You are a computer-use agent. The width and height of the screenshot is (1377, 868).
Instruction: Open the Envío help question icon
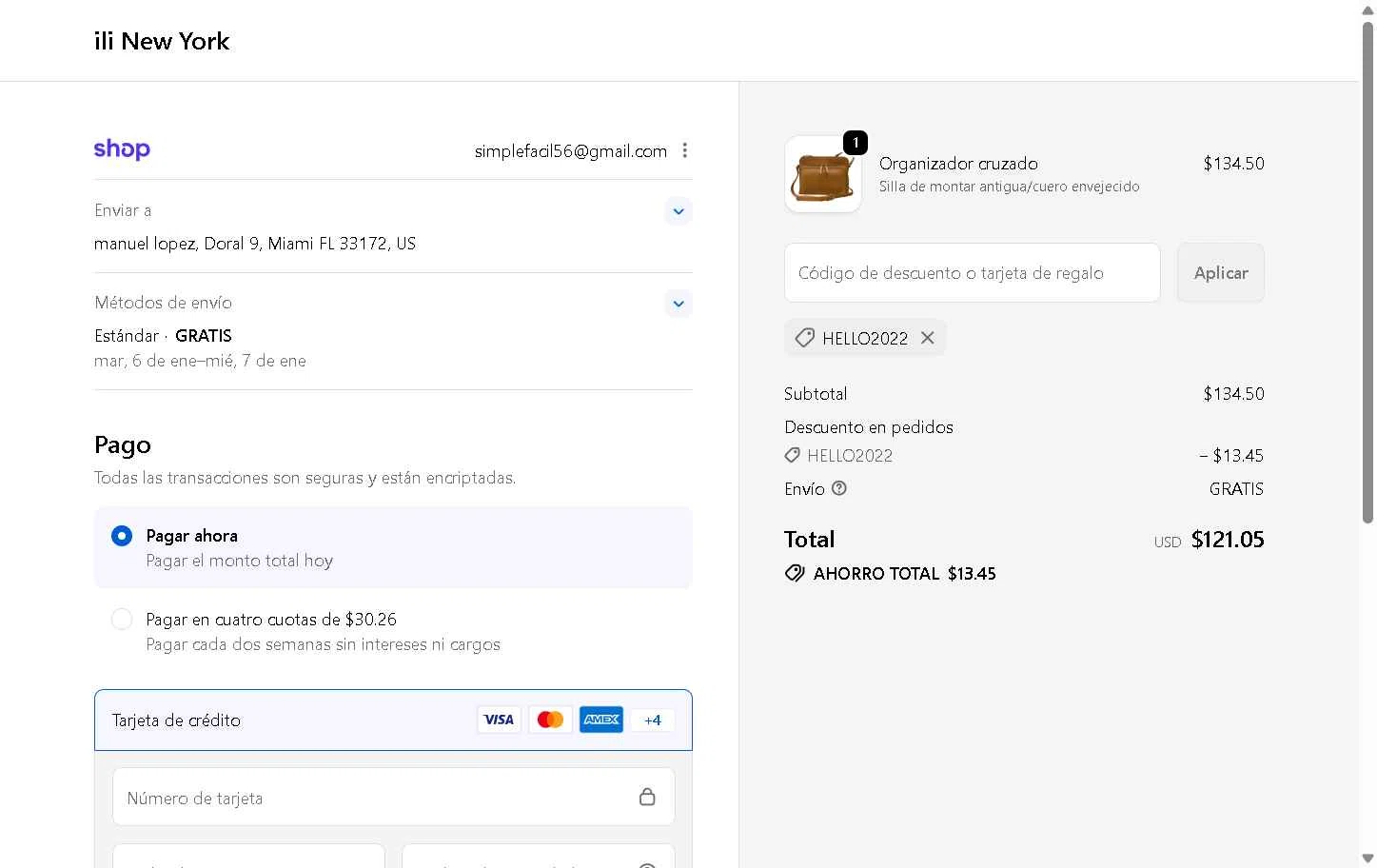point(839,488)
